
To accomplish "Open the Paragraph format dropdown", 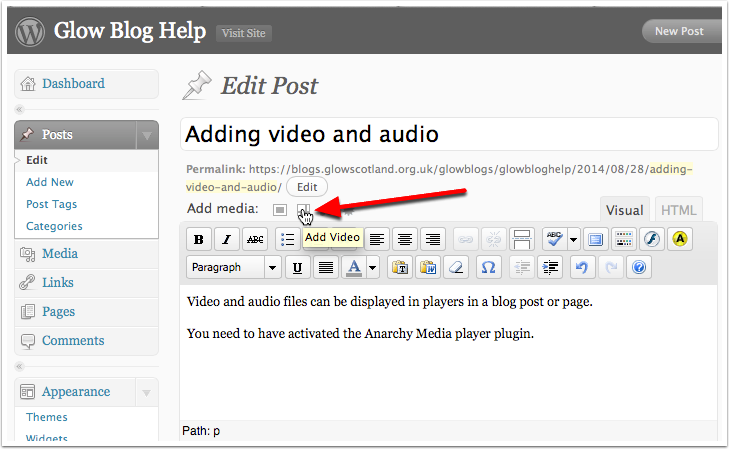I will [234, 267].
